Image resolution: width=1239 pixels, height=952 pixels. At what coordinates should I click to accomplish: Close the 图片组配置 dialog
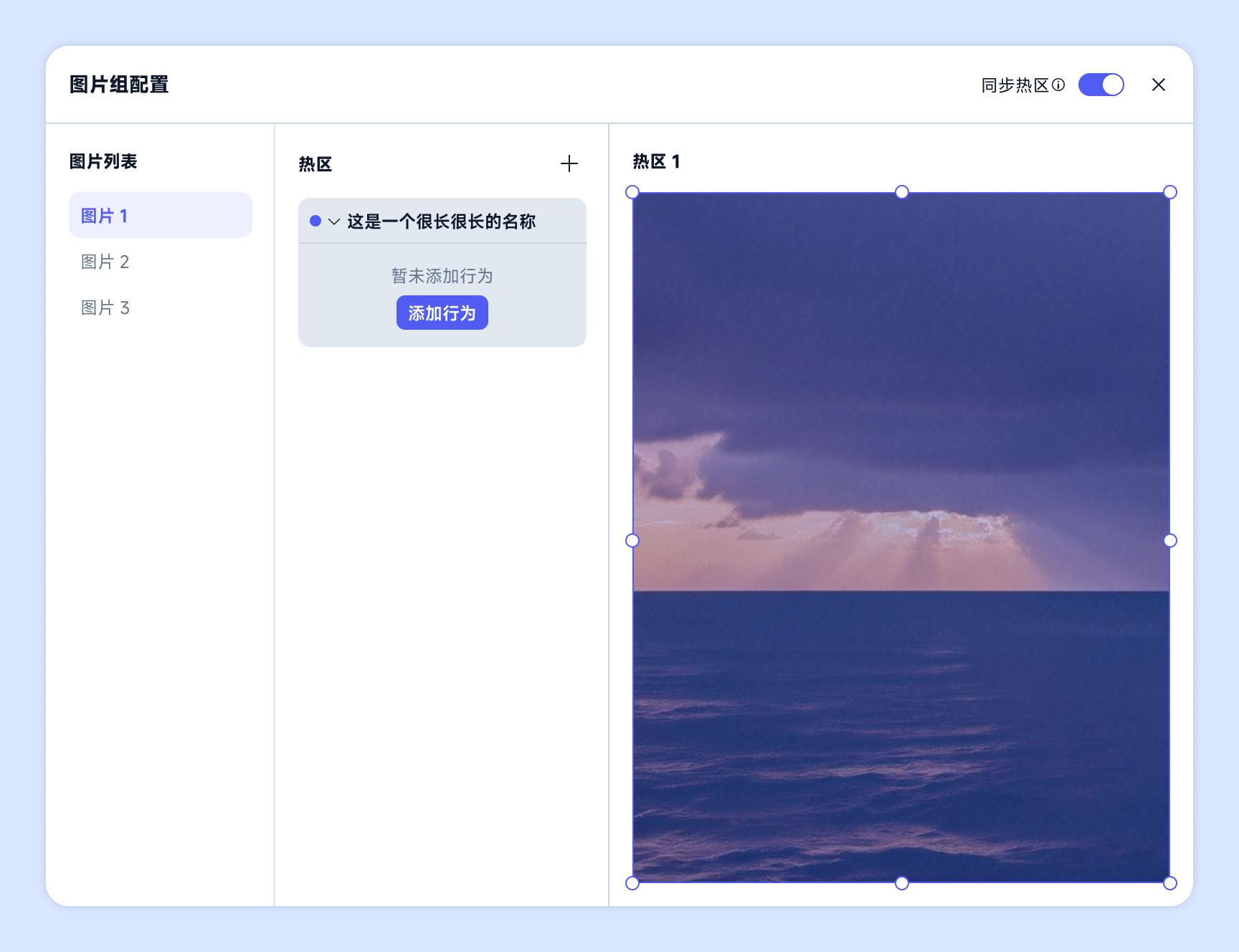click(1159, 85)
